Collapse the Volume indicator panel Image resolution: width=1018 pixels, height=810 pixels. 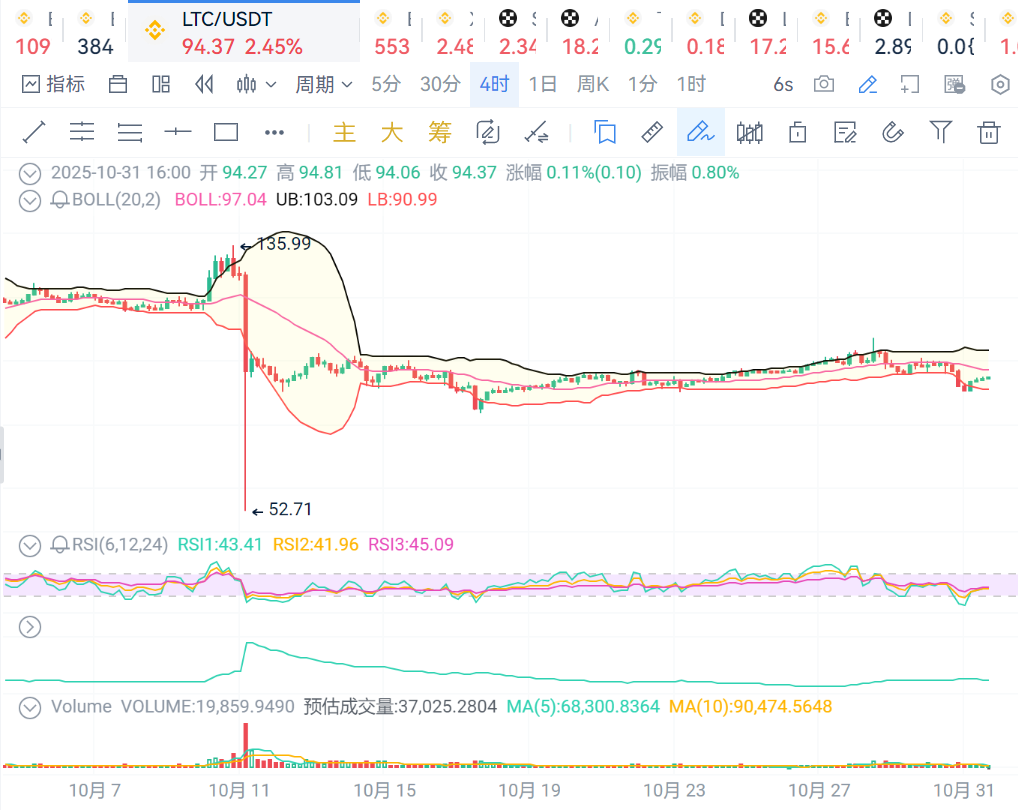click(31, 707)
